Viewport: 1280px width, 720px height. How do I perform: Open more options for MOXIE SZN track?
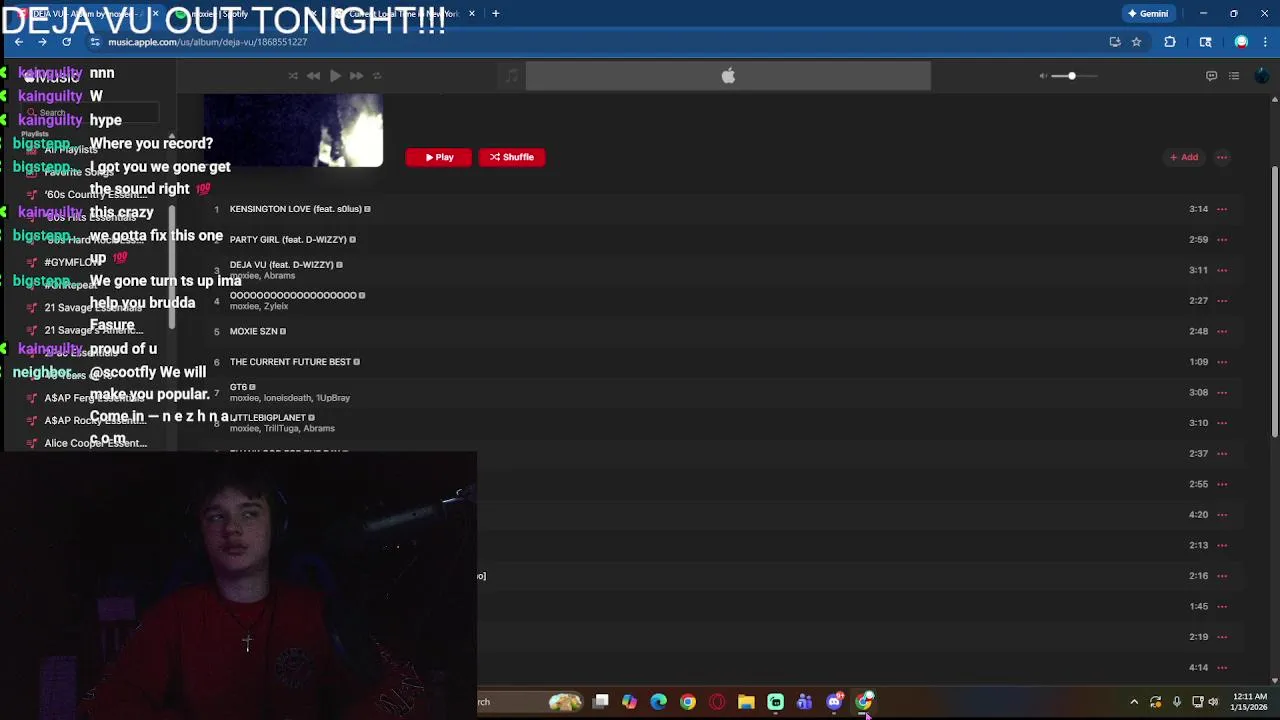point(1222,331)
